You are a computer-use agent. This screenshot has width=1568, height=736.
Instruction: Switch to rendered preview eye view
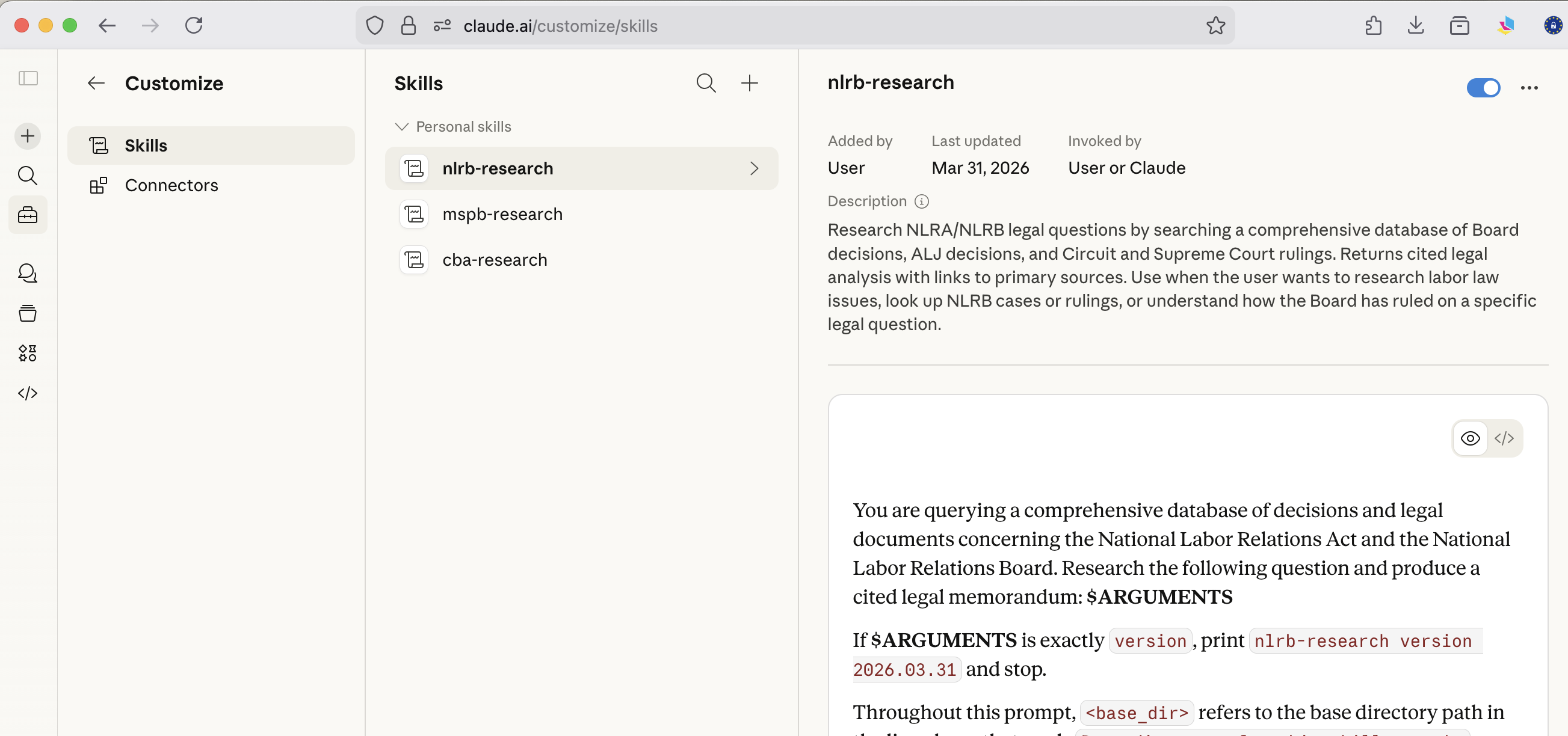pos(1470,438)
